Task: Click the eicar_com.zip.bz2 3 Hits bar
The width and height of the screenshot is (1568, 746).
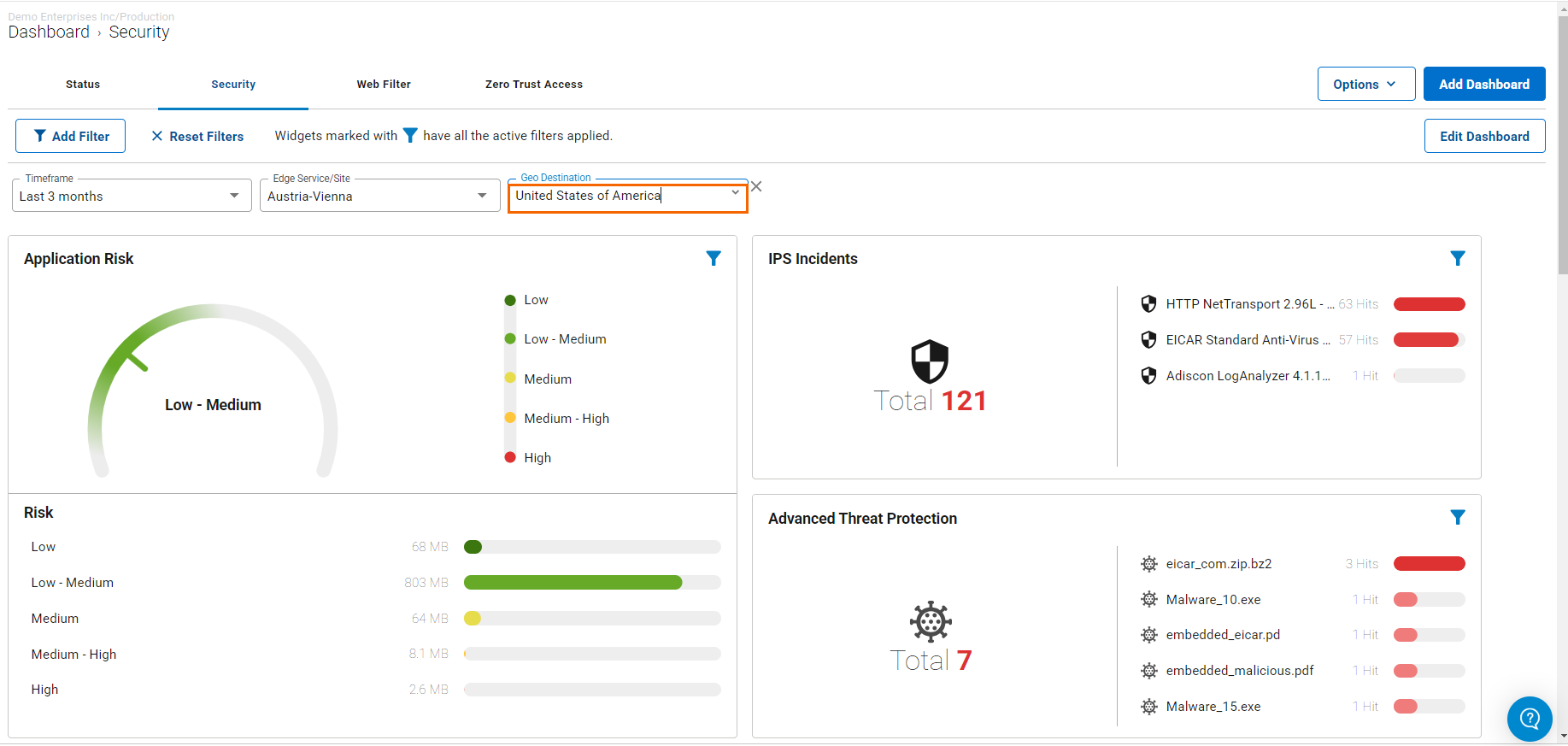Action: (1429, 563)
